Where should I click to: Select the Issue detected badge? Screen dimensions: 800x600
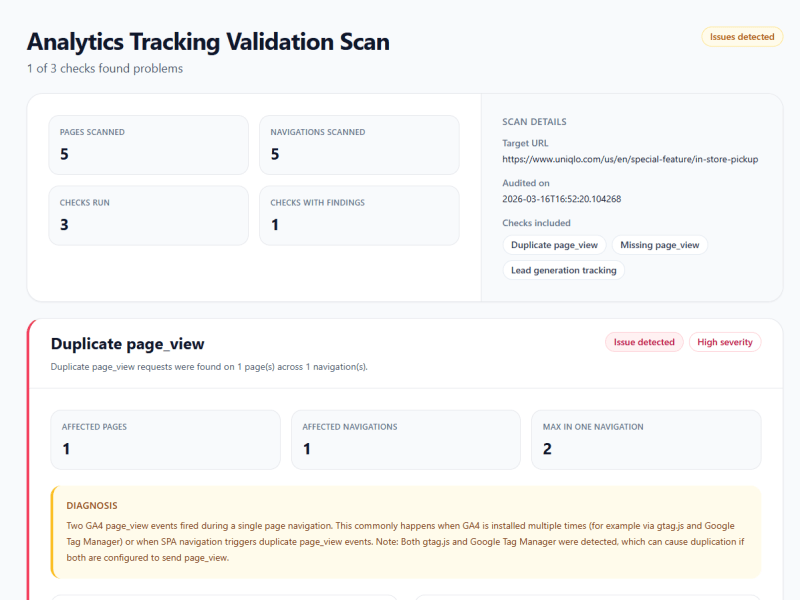pyautogui.click(x=643, y=342)
